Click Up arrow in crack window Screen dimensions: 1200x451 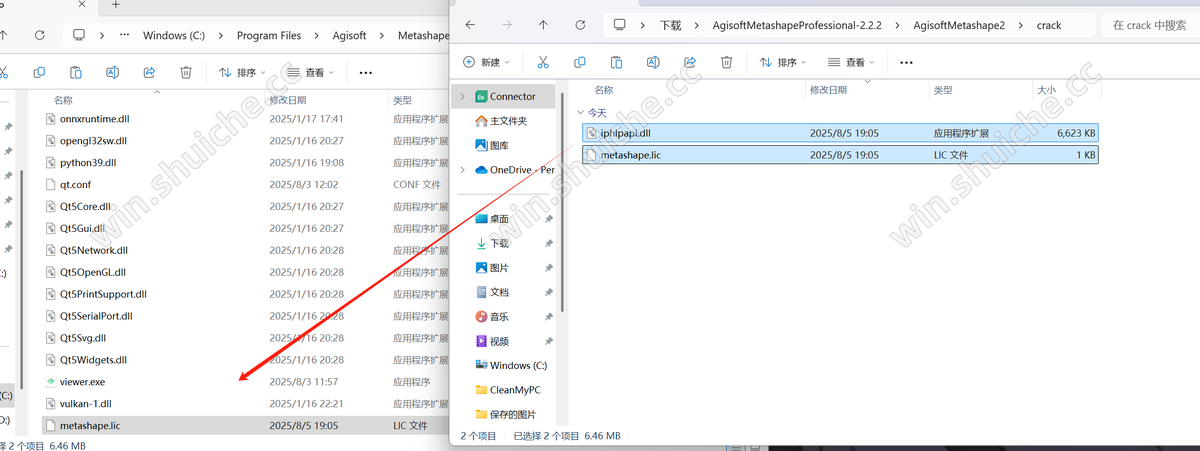pos(543,24)
